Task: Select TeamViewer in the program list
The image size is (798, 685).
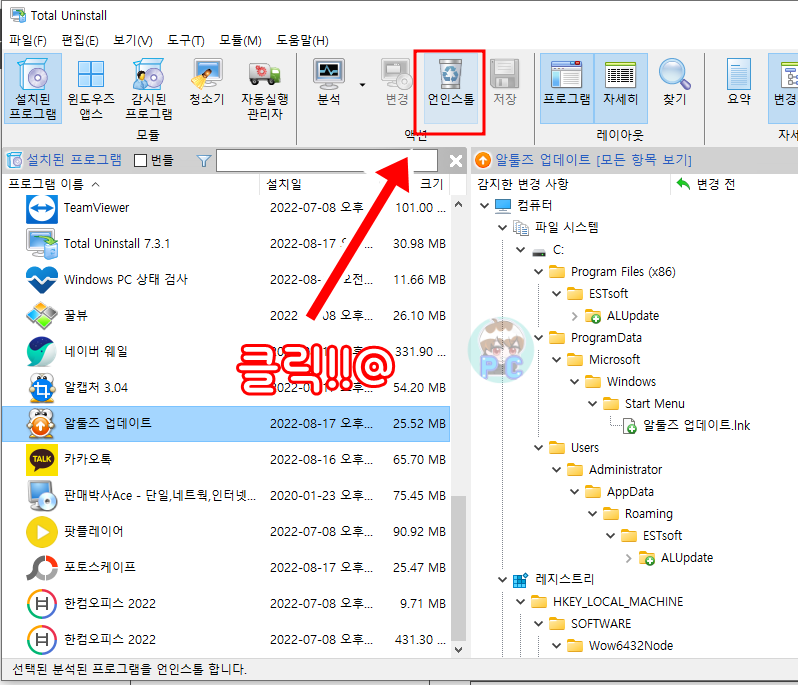Action: pos(226,208)
